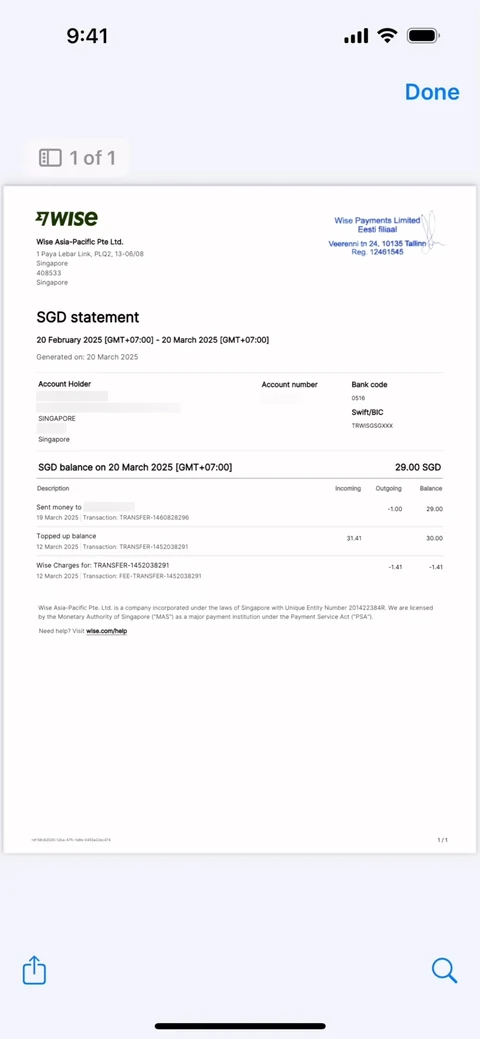Select the "SGD statement" heading
The image size is (480, 1039).
[x=88, y=317]
